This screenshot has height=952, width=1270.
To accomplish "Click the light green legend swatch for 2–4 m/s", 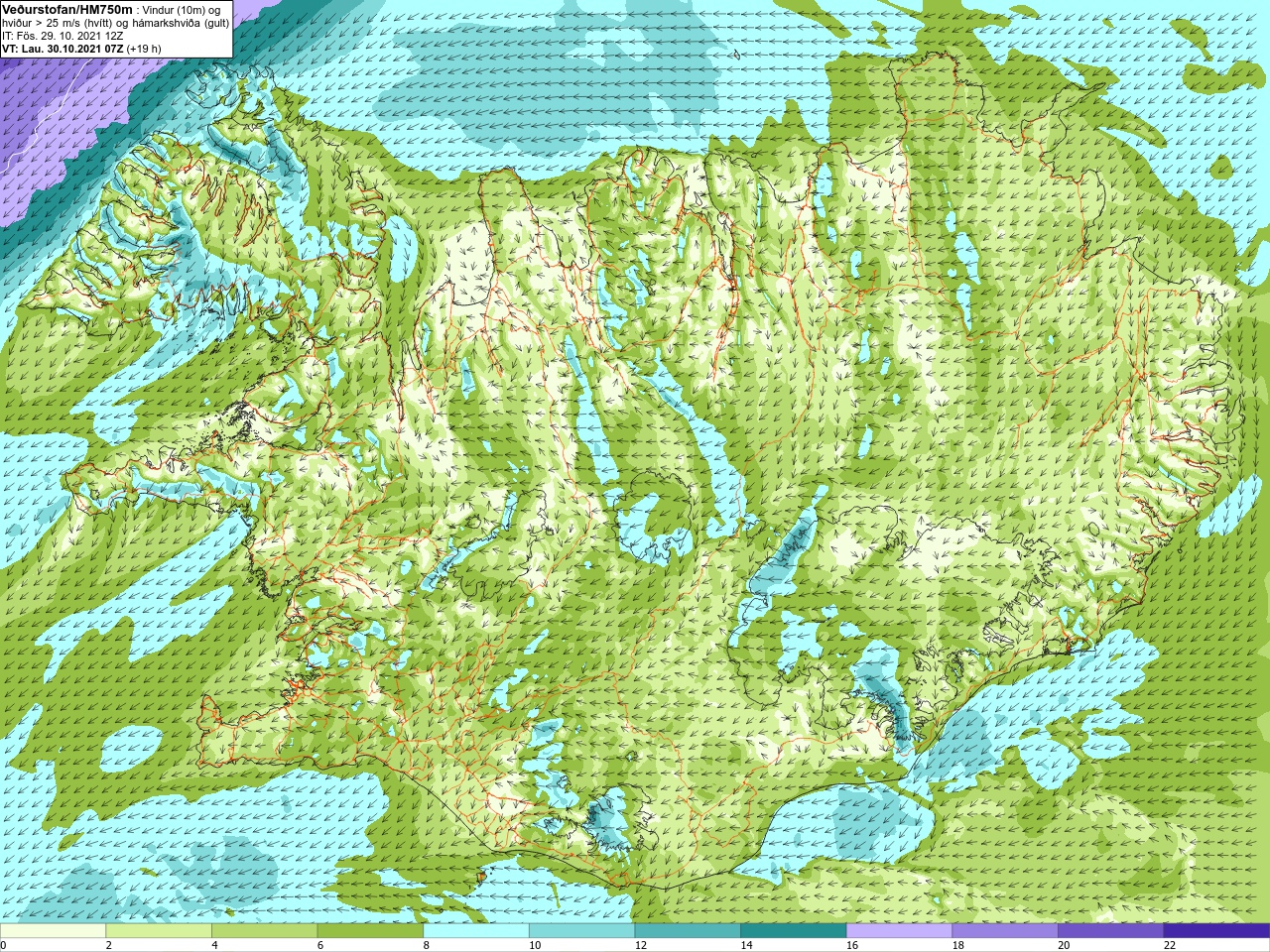I will pos(159,931).
